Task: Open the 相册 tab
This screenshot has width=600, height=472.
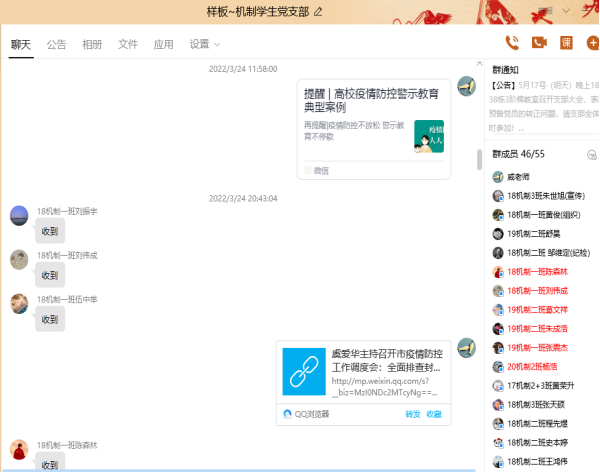Action: pos(92,44)
